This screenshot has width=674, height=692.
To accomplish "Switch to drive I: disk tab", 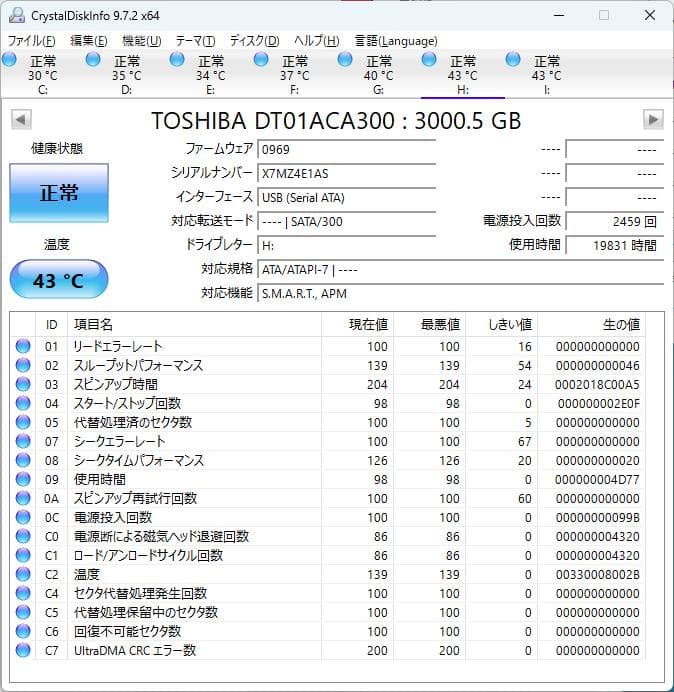I will [546, 74].
